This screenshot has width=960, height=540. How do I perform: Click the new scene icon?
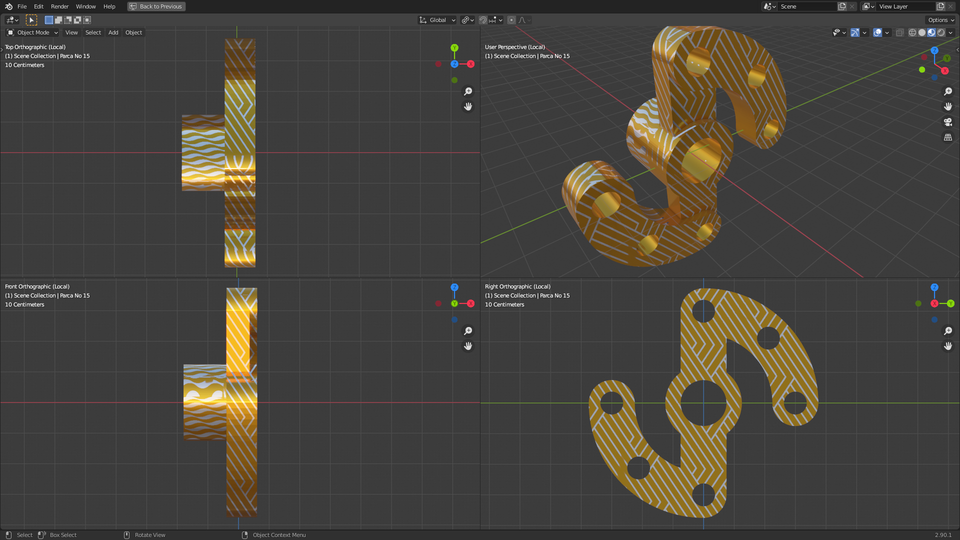(x=842, y=6)
